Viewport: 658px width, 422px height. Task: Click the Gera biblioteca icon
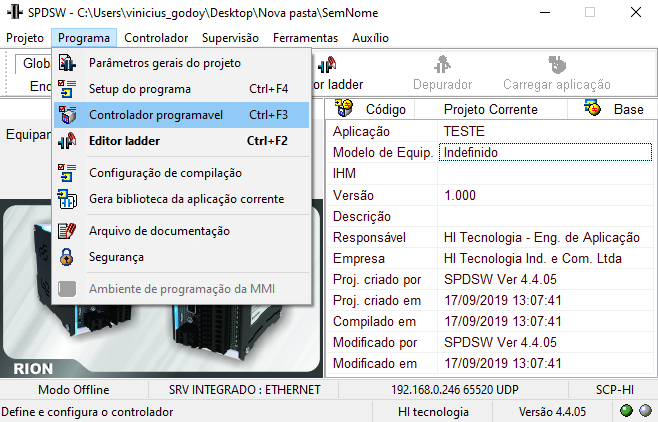pos(67,199)
